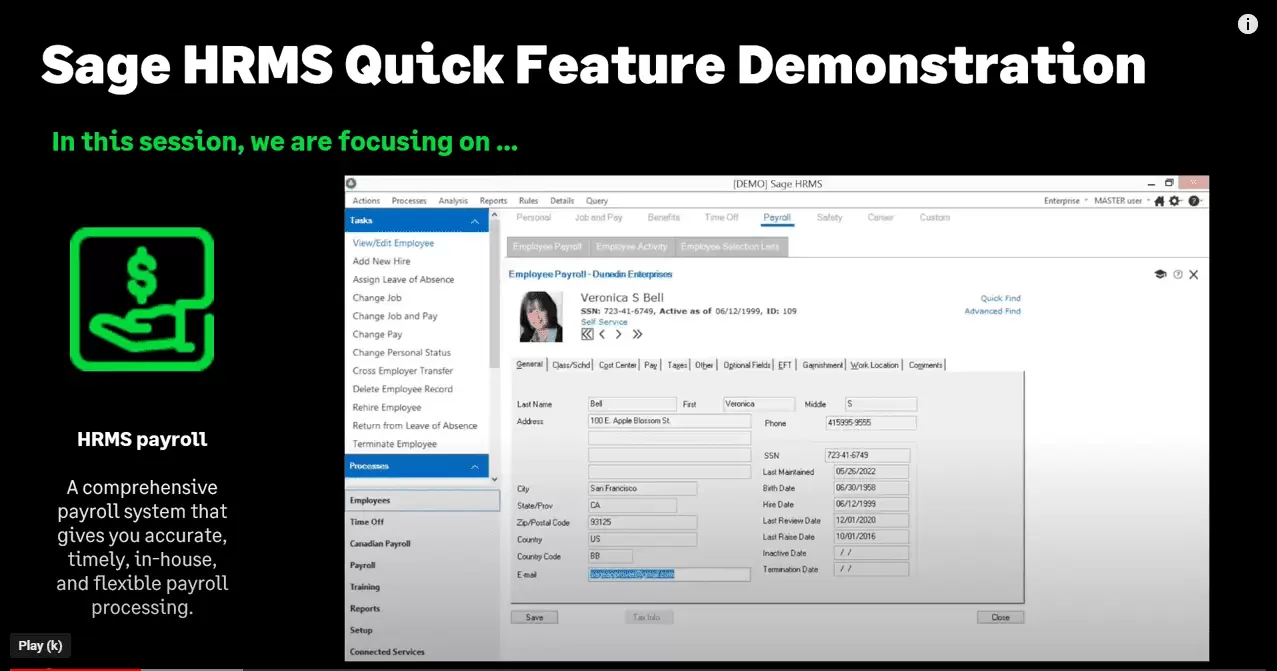Go to next employee record arrow
Image resolution: width=1277 pixels, height=671 pixels.
pyautogui.click(x=619, y=334)
